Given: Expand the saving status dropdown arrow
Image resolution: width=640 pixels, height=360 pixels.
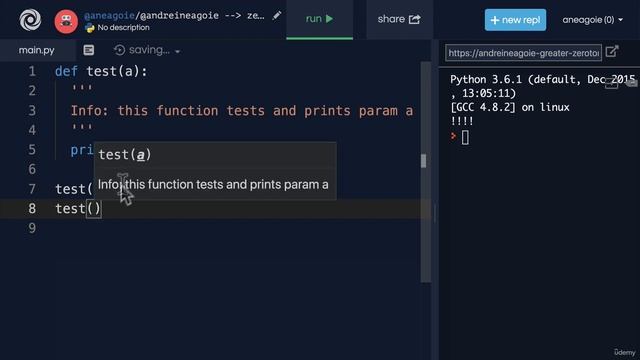Looking at the screenshot, I should tap(178, 51).
